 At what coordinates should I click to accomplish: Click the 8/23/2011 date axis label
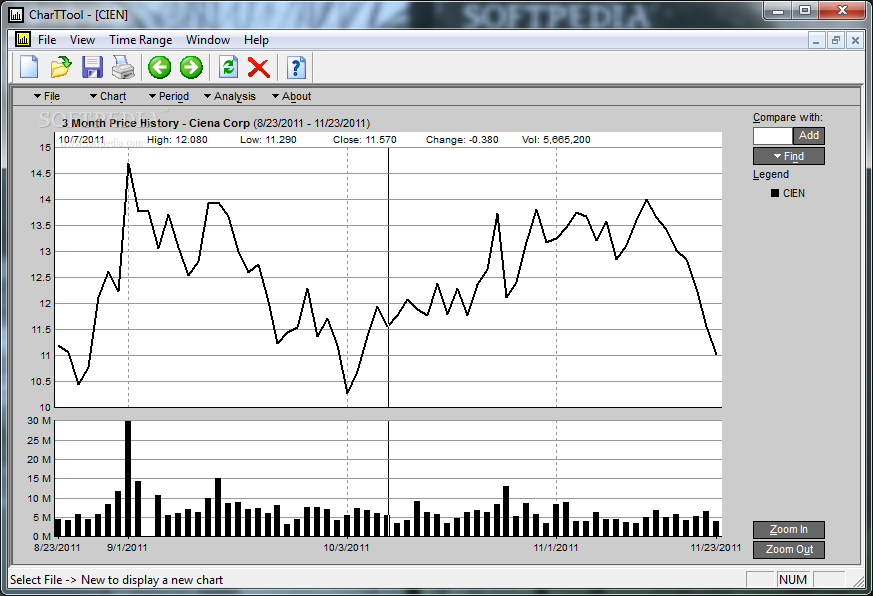click(x=57, y=548)
